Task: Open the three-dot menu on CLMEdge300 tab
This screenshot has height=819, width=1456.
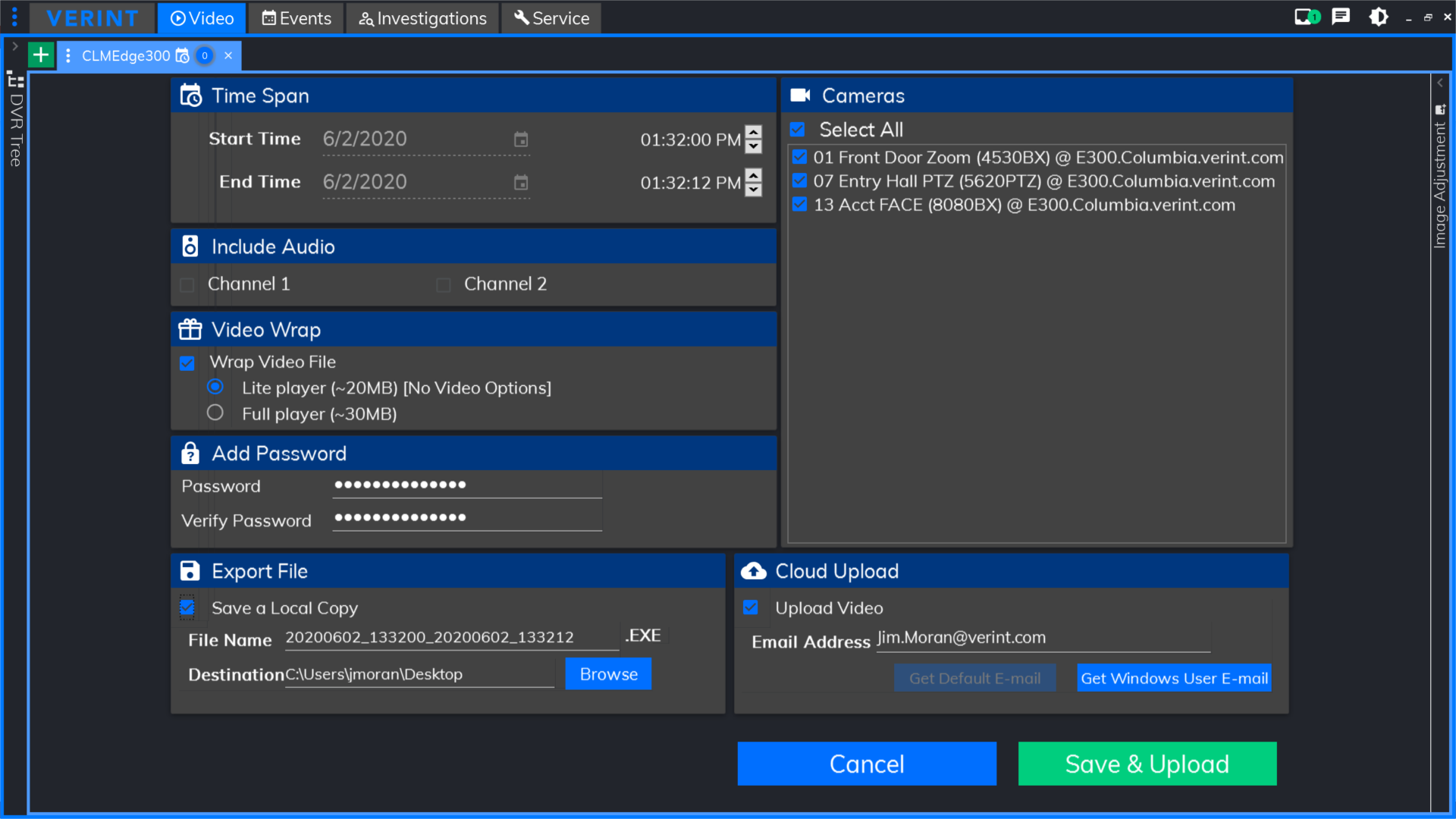Action: point(67,55)
